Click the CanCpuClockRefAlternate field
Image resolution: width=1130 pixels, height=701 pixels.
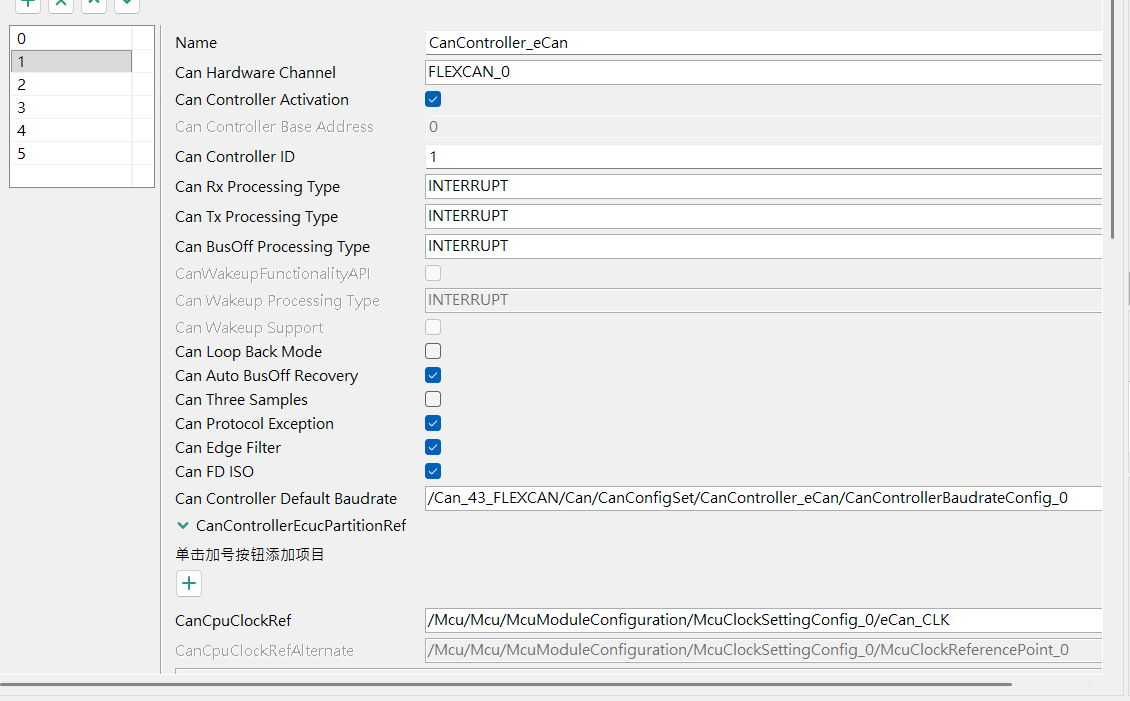click(763, 651)
